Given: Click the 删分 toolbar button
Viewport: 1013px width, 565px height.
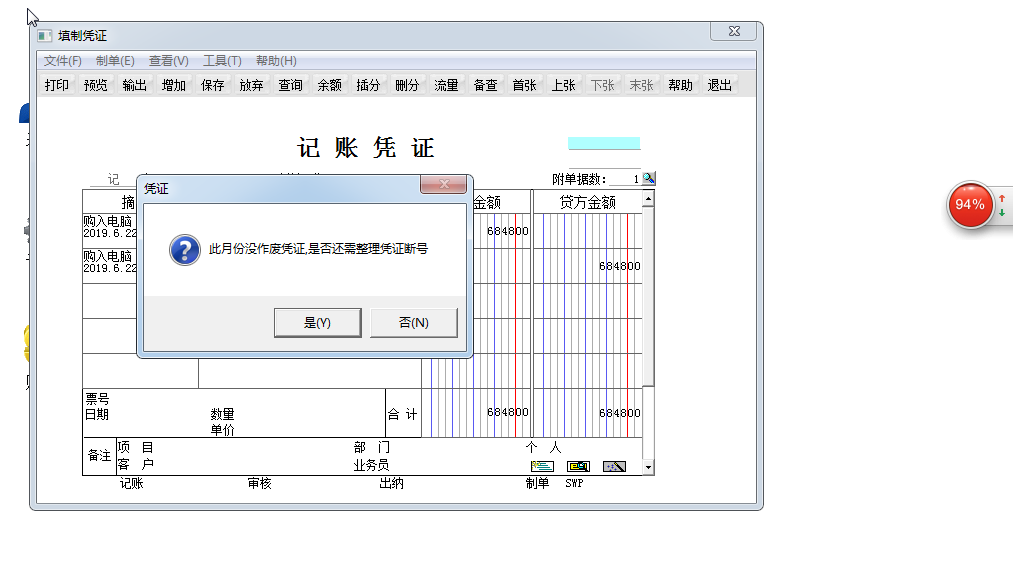Looking at the screenshot, I should pyautogui.click(x=407, y=85).
